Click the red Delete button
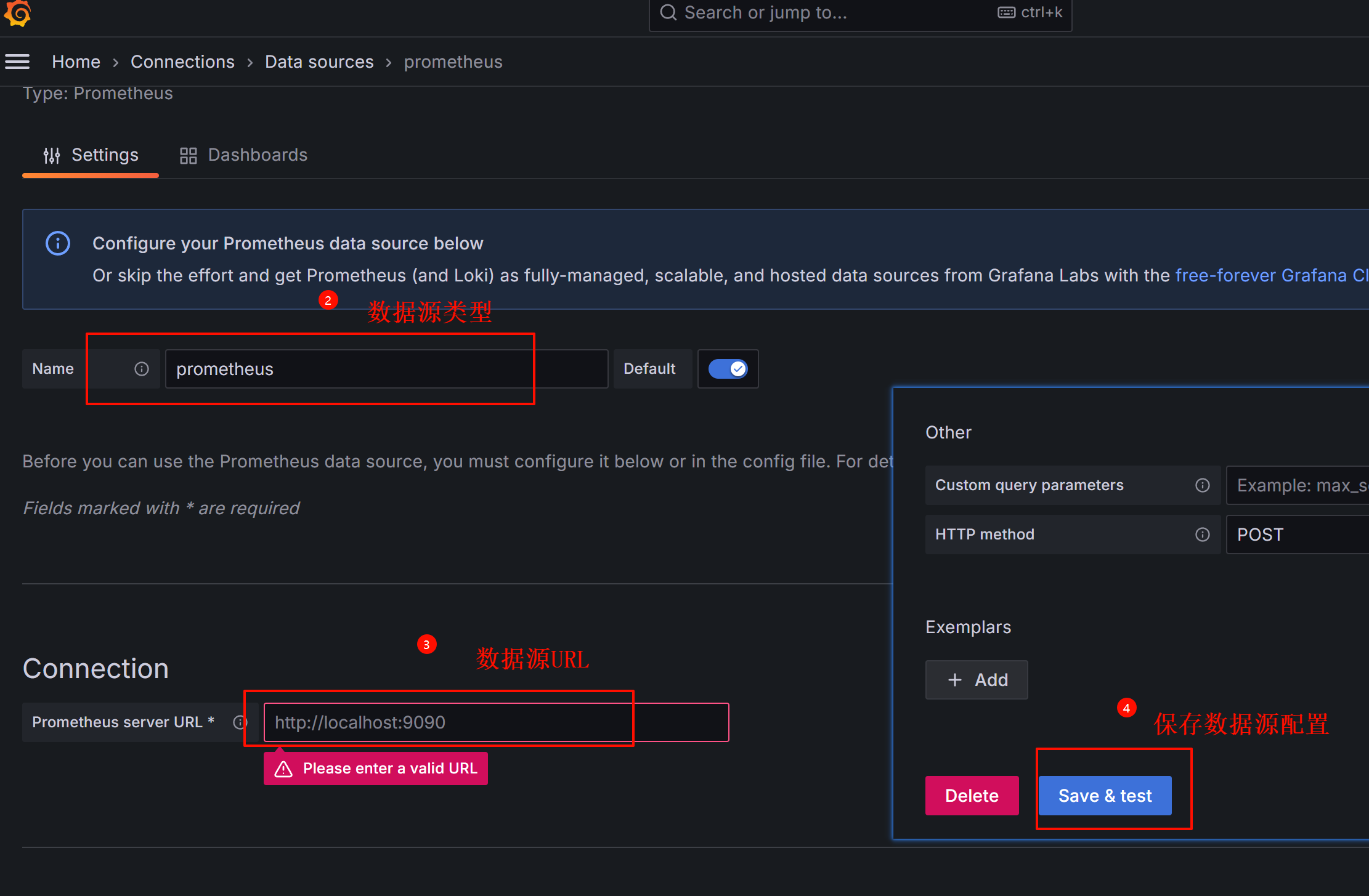The height and width of the screenshot is (896, 1369). 972,796
